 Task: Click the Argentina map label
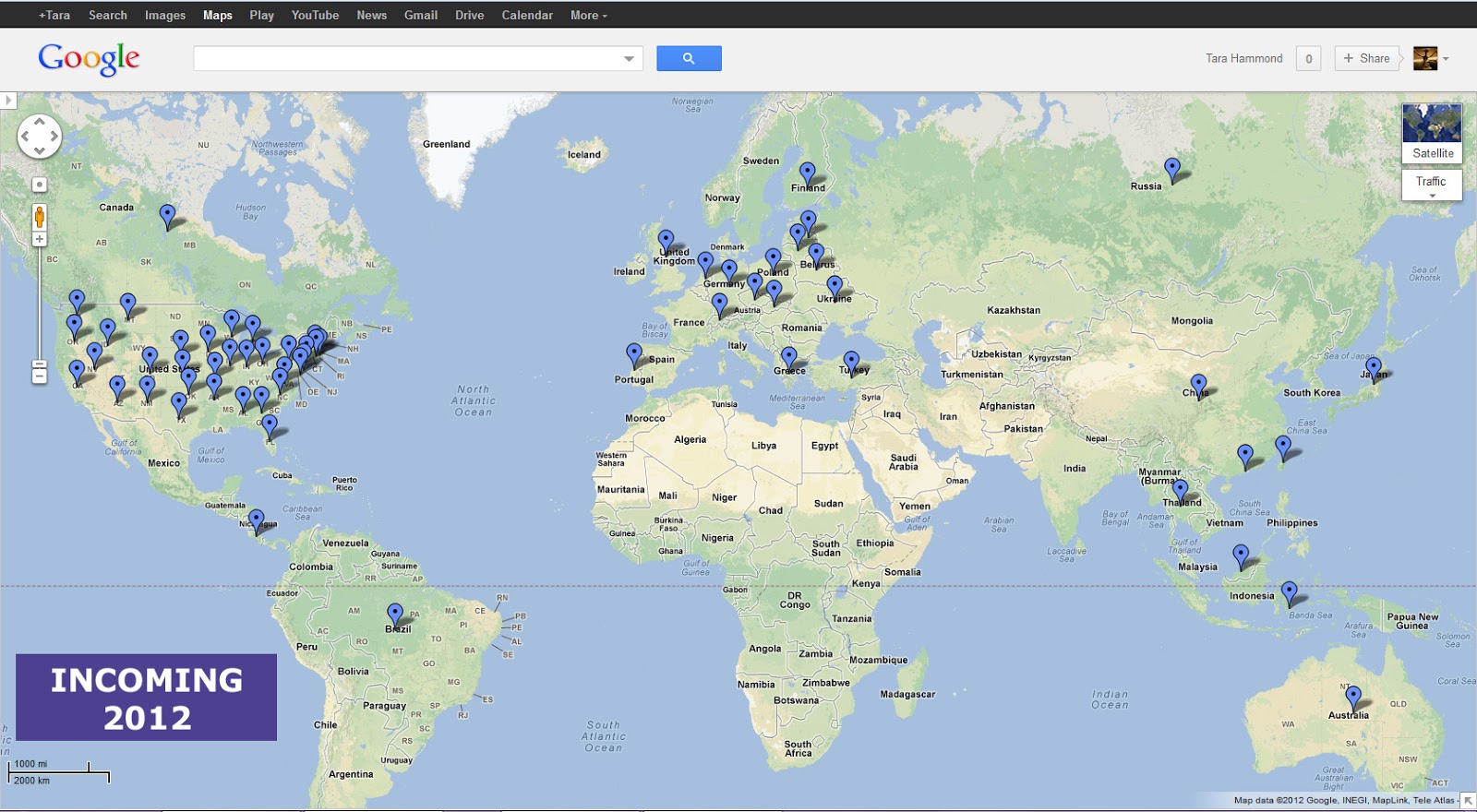351,774
